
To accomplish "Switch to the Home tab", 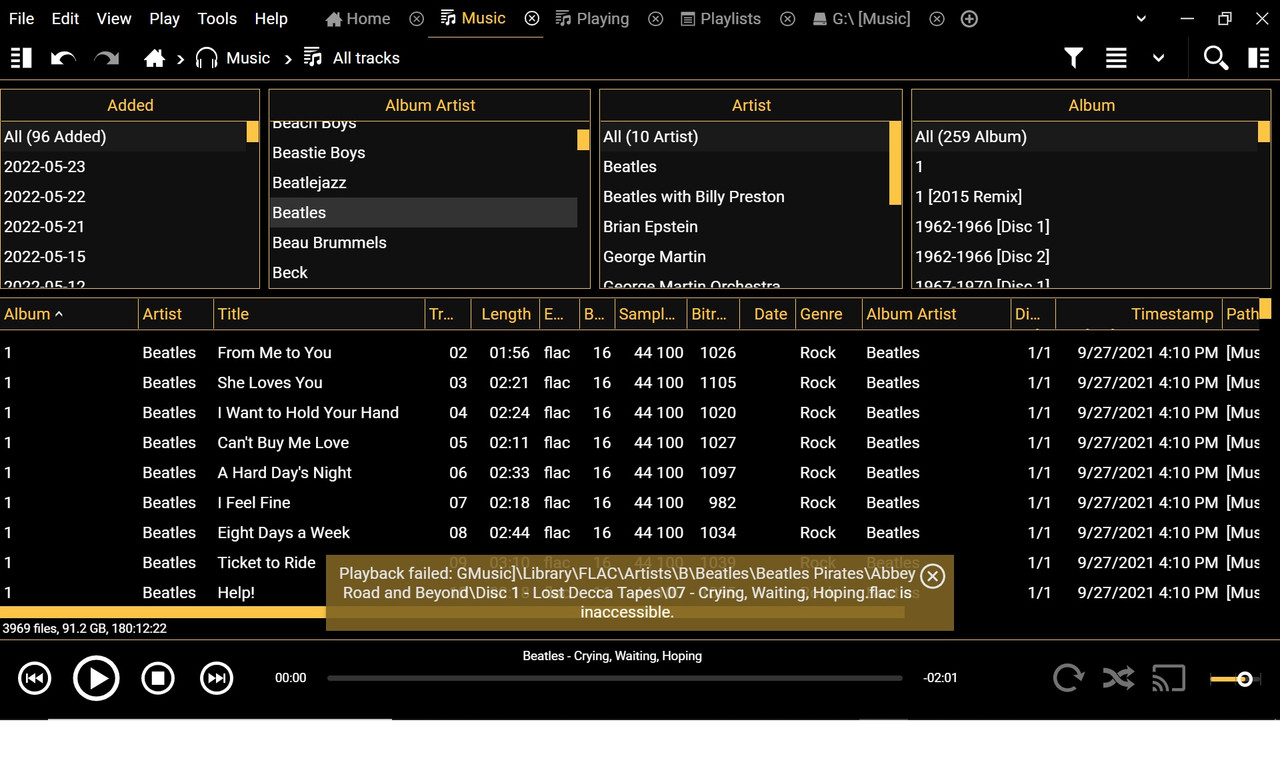I will point(358,19).
